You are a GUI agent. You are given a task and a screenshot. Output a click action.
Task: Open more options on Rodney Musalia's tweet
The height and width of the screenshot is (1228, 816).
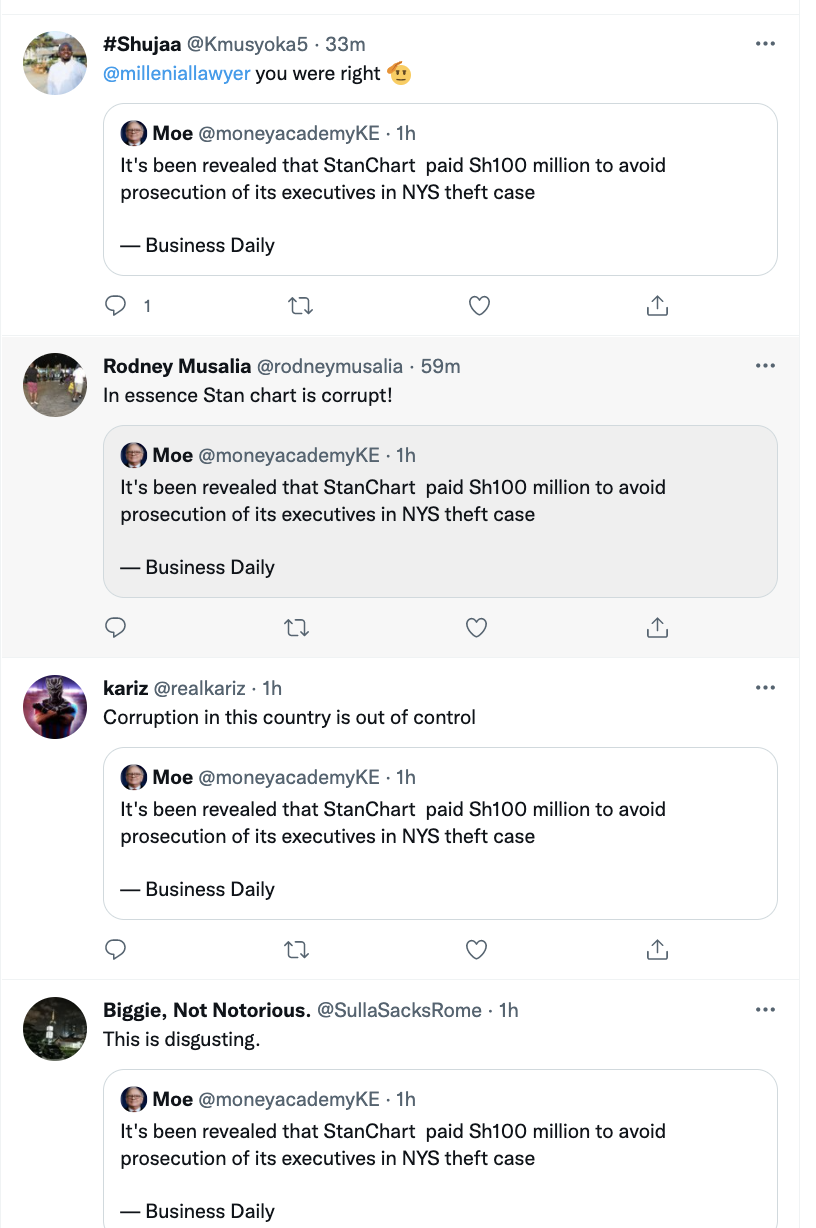coord(765,366)
